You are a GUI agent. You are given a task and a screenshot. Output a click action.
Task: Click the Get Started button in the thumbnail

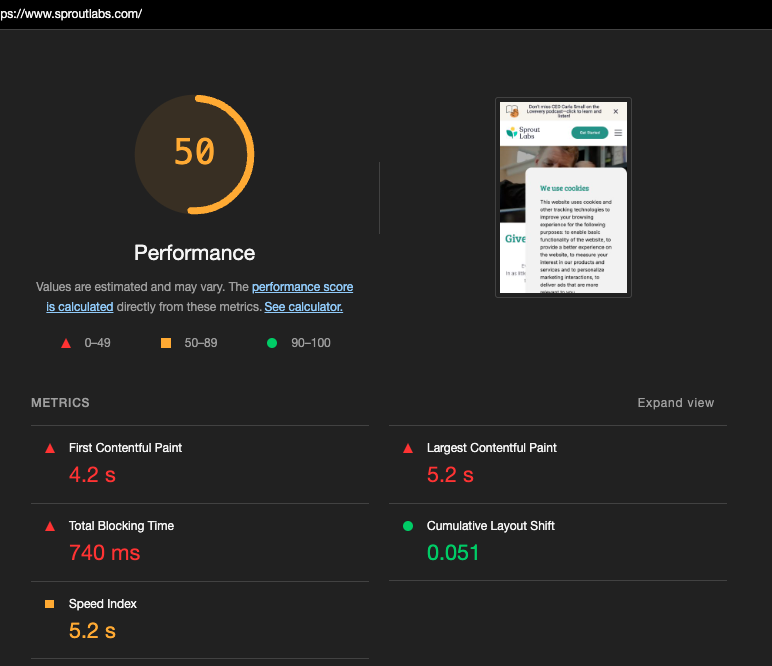click(589, 133)
